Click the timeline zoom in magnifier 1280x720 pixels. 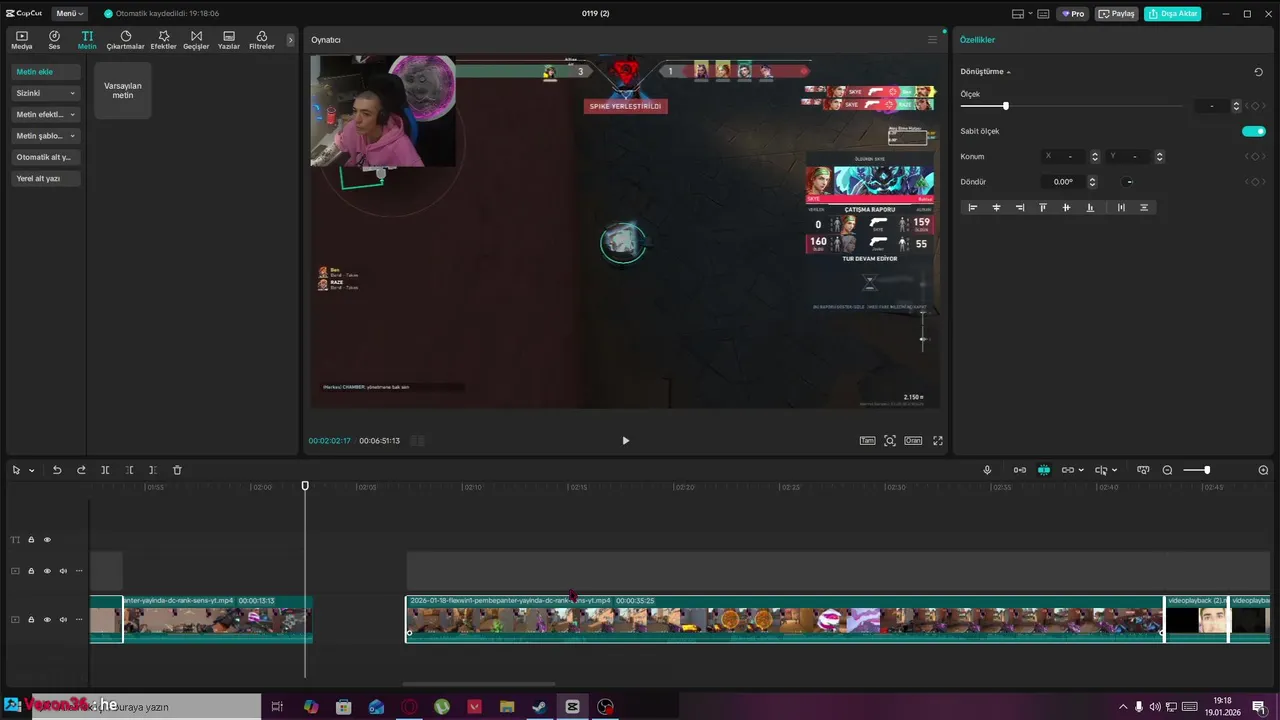[1263, 470]
